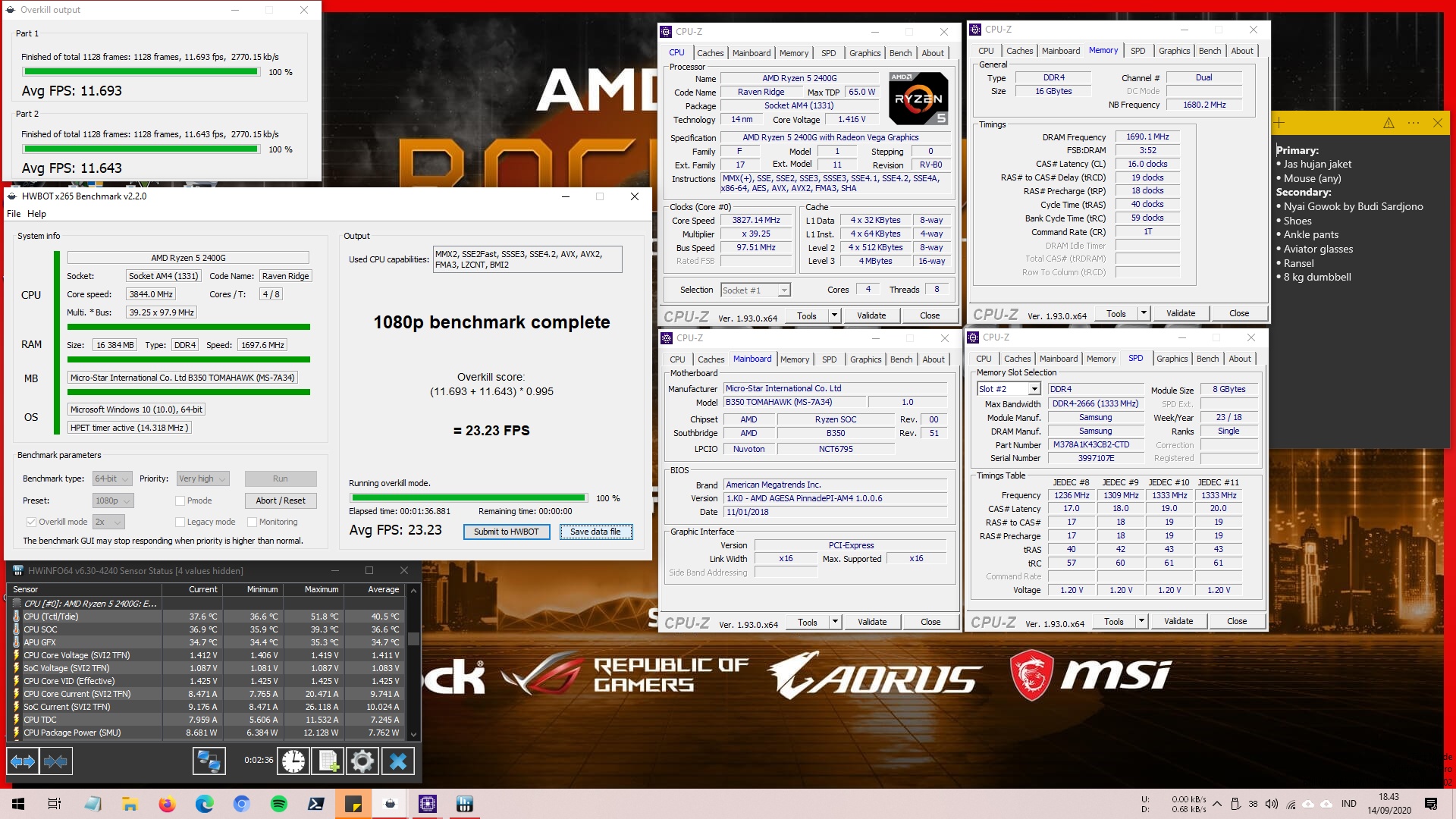Open Preset 1080p dropdown
The image size is (1456, 819).
(113, 500)
